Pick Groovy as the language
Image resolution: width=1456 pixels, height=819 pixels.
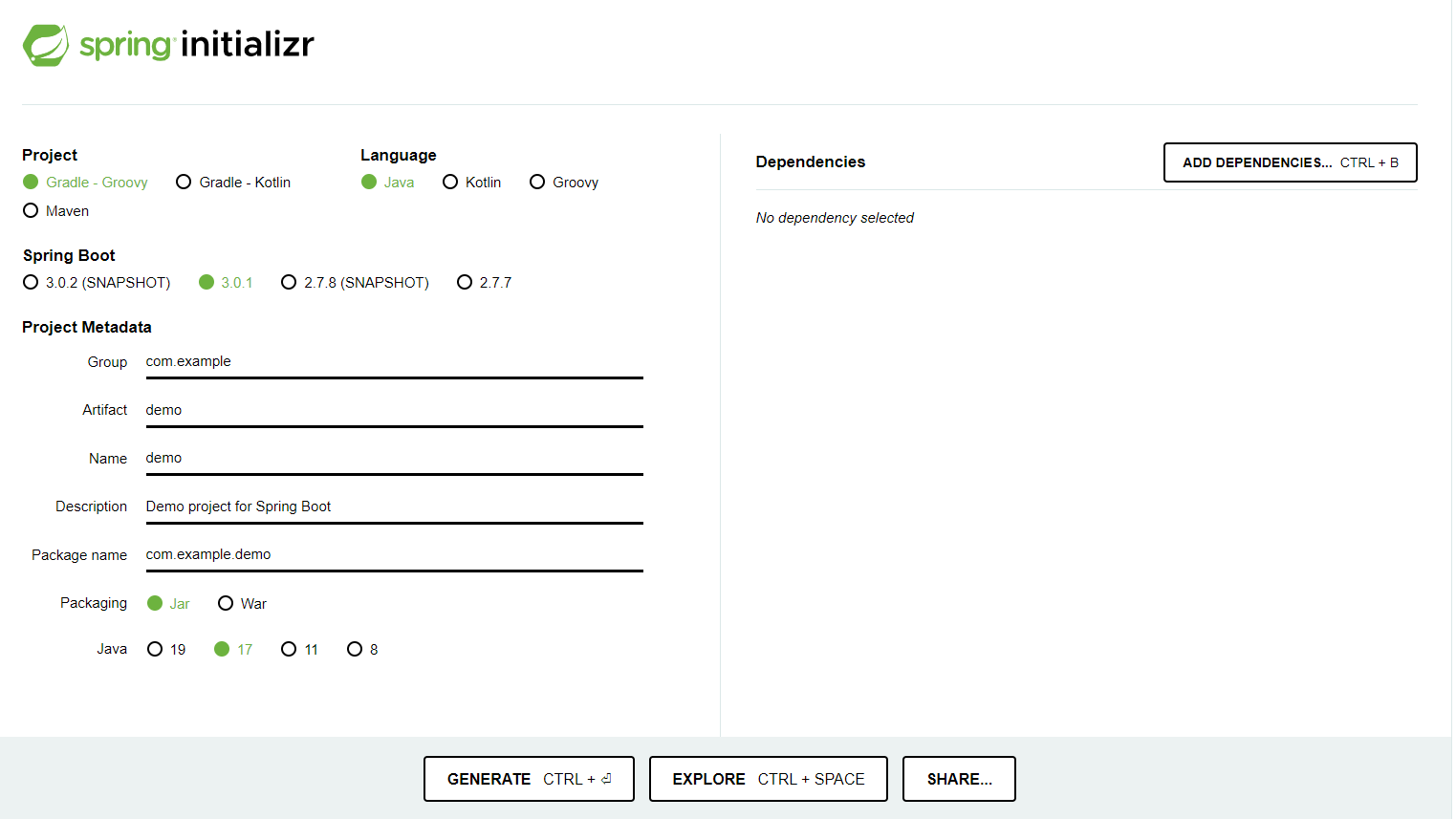564,183
